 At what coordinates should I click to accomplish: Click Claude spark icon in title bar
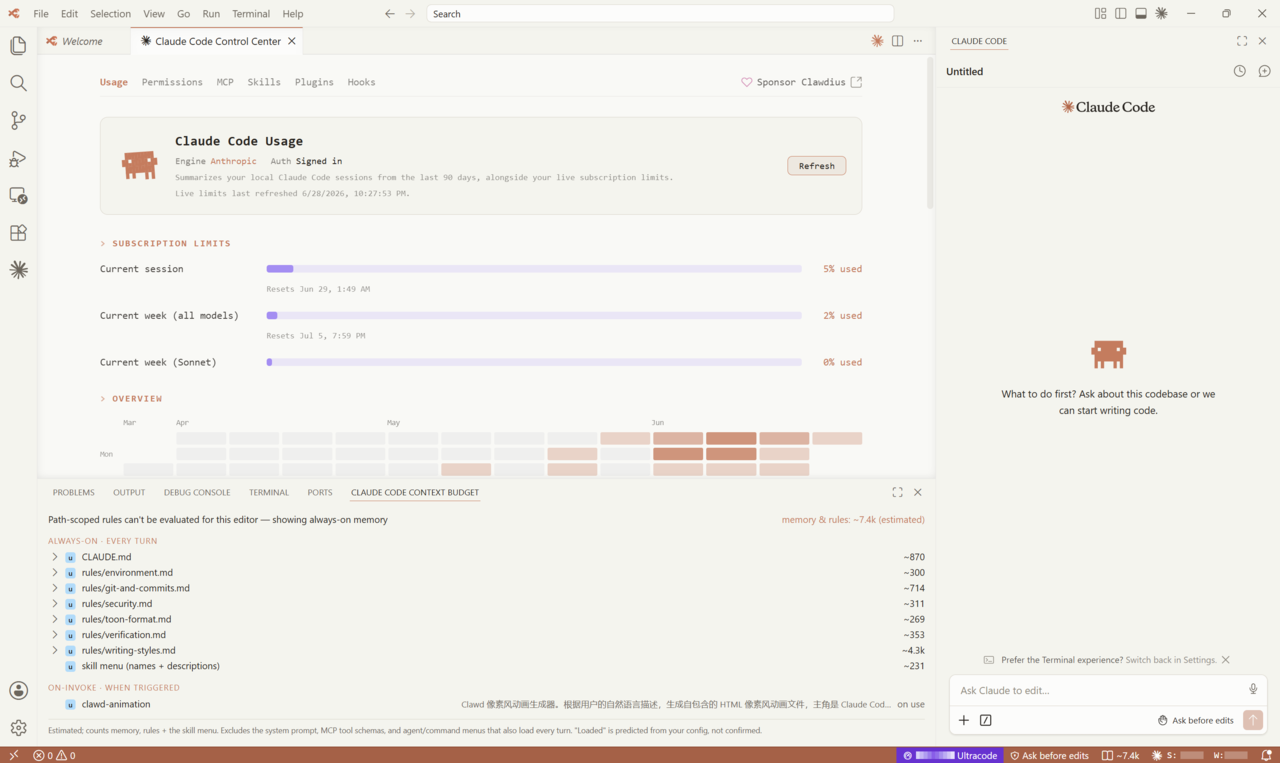[x=1162, y=14]
